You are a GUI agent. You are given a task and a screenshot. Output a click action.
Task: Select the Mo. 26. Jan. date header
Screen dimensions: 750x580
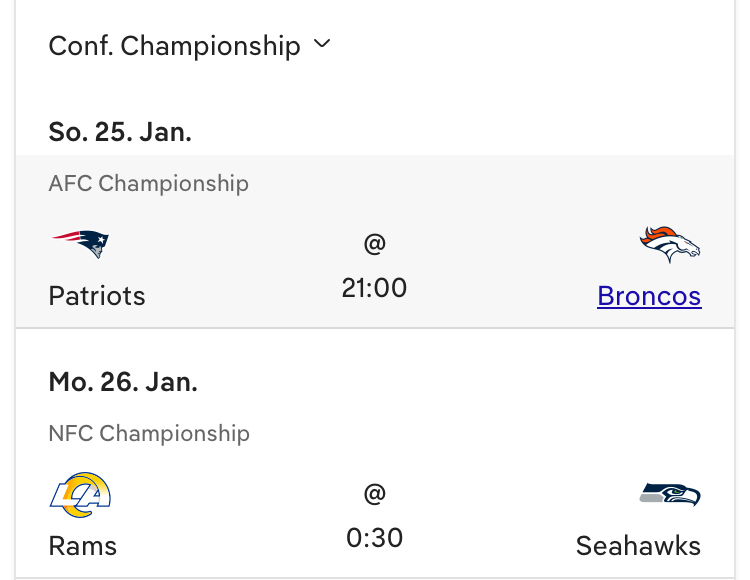click(122, 382)
